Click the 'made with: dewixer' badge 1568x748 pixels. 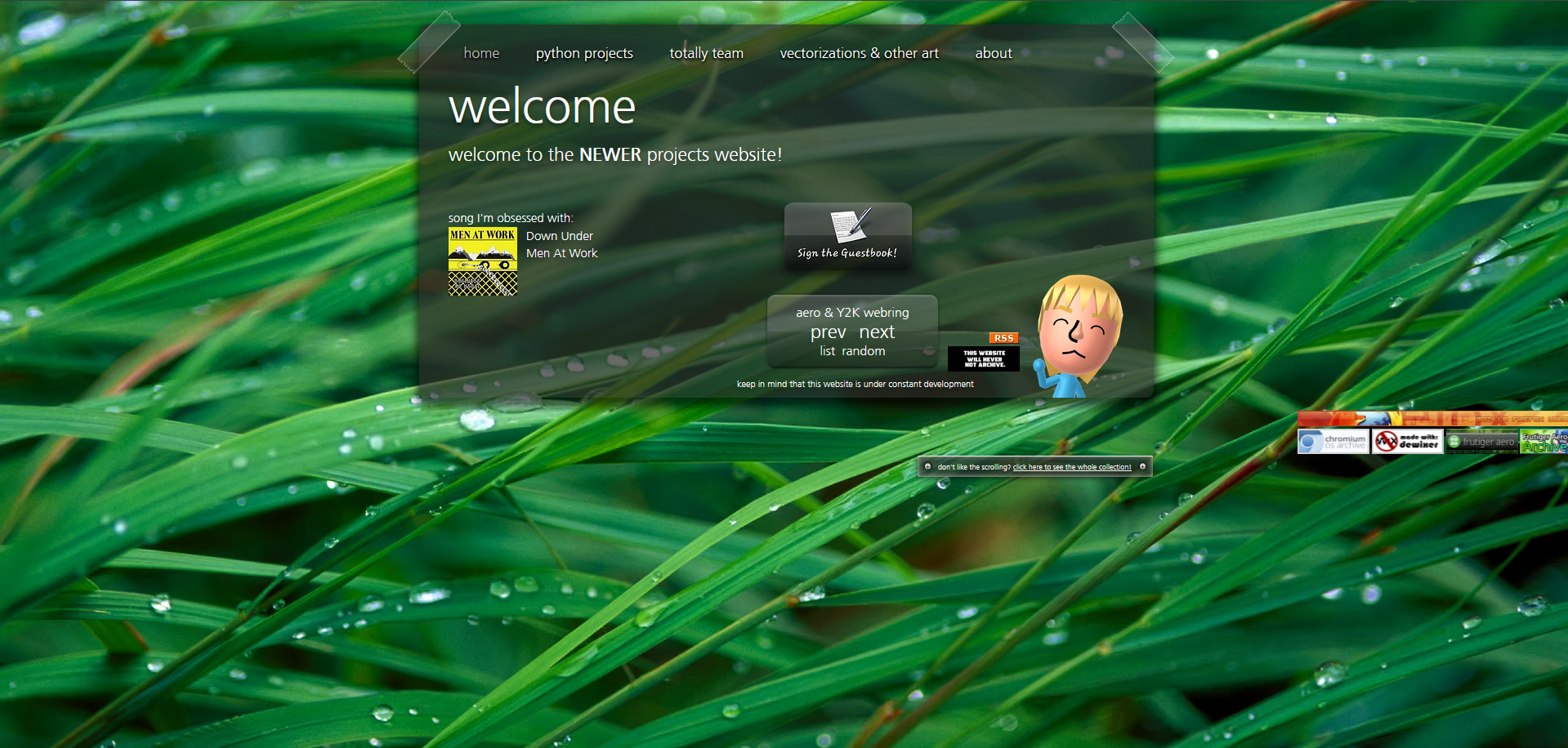[1407, 442]
